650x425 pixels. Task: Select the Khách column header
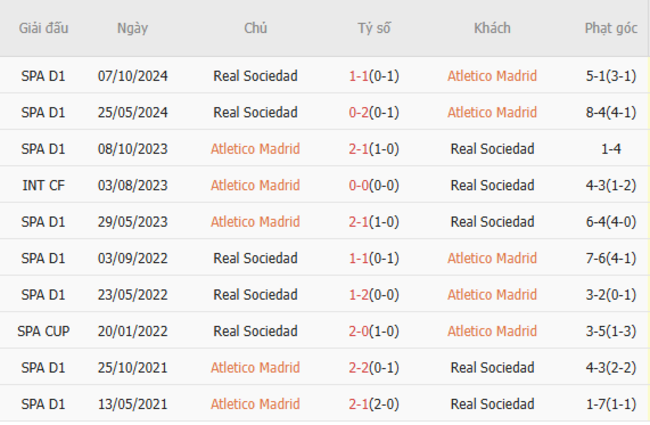492,29
